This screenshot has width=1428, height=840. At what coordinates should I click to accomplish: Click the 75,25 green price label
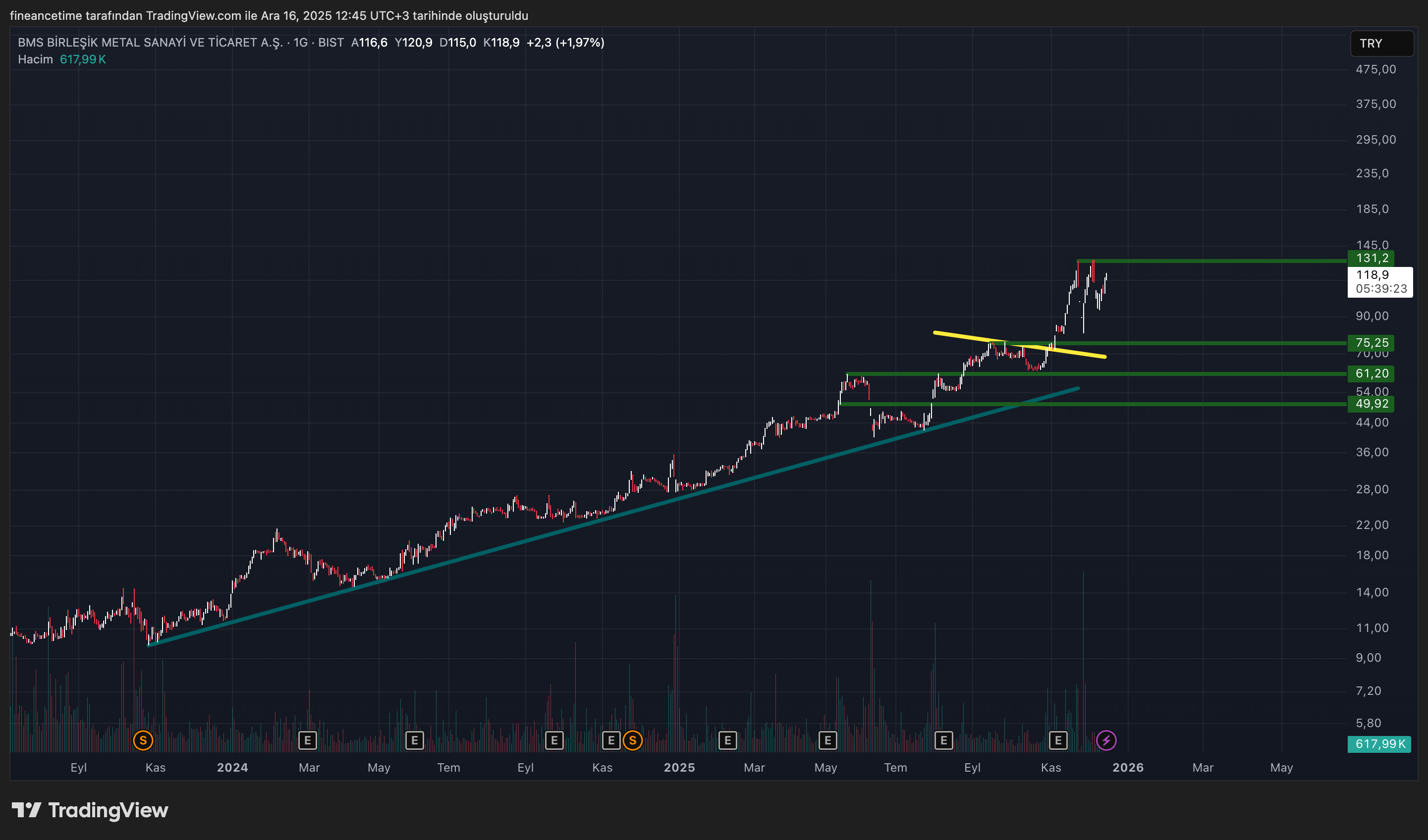tap(1372, 343)
